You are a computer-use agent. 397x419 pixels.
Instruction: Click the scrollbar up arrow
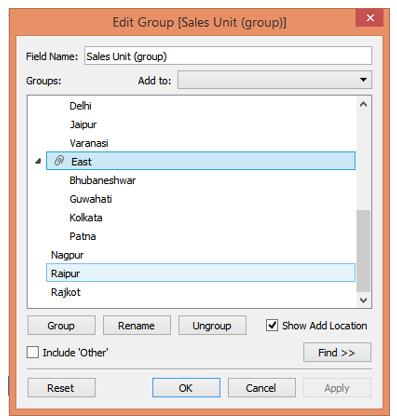tap(363, 104)
